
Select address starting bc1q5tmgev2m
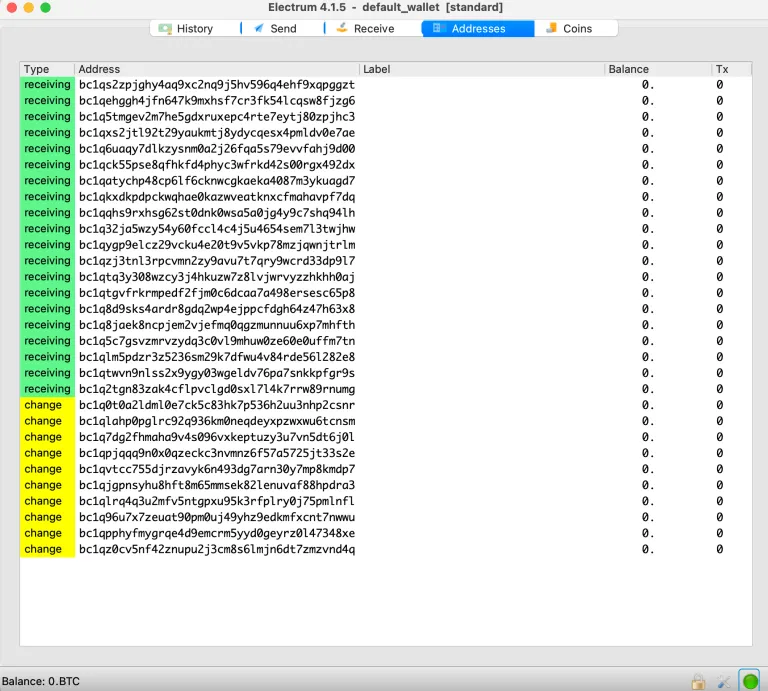[x=217, y=117]
